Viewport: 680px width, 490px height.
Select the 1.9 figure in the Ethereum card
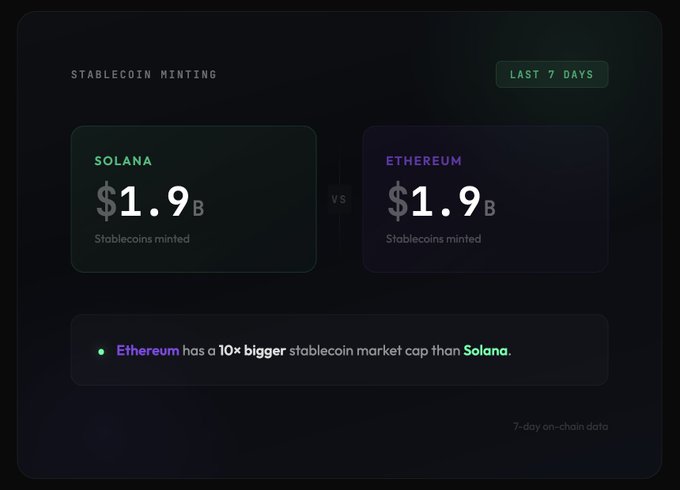tap(445, 202)
